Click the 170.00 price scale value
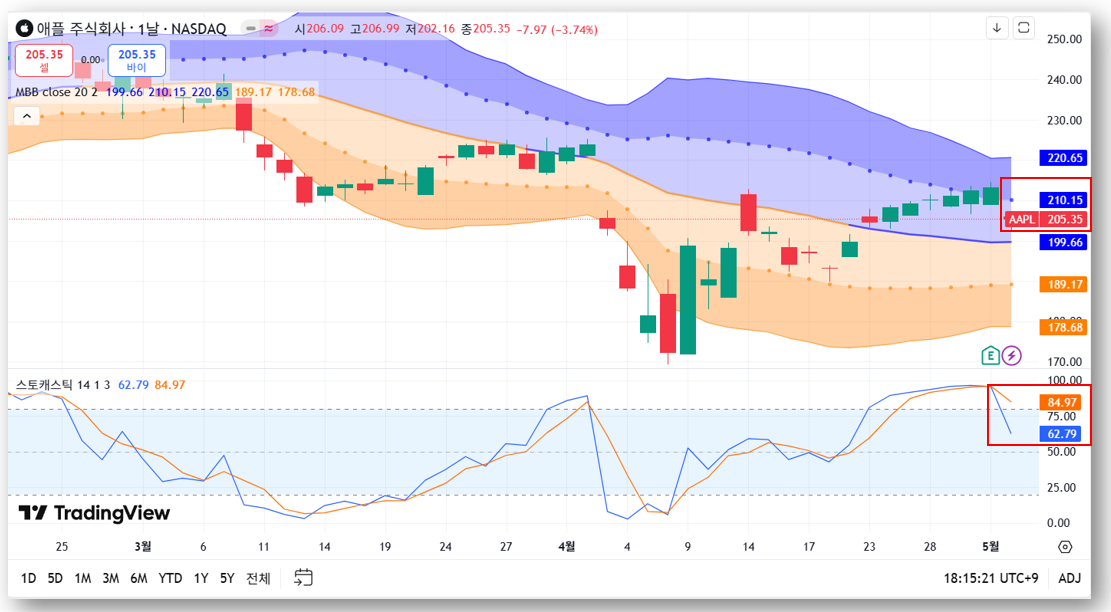The height and width of the screenshot is (612, 1111). (1064, 362)
